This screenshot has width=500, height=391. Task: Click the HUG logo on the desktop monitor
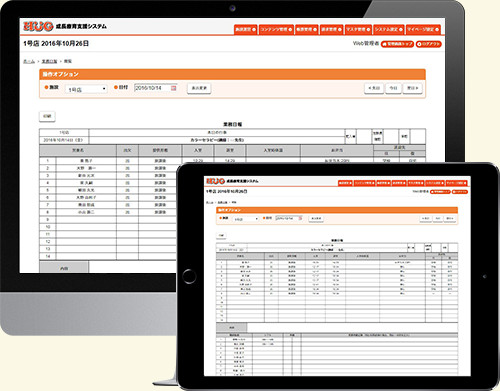point(38,26)
